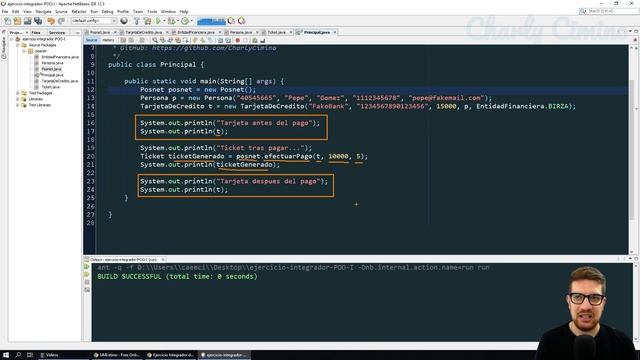This screenshot has width=640, height=360.
Task: Collapse the ejercicio-integrador-POO-I project node
Action: pyautogui.click(x=11, y=39)
